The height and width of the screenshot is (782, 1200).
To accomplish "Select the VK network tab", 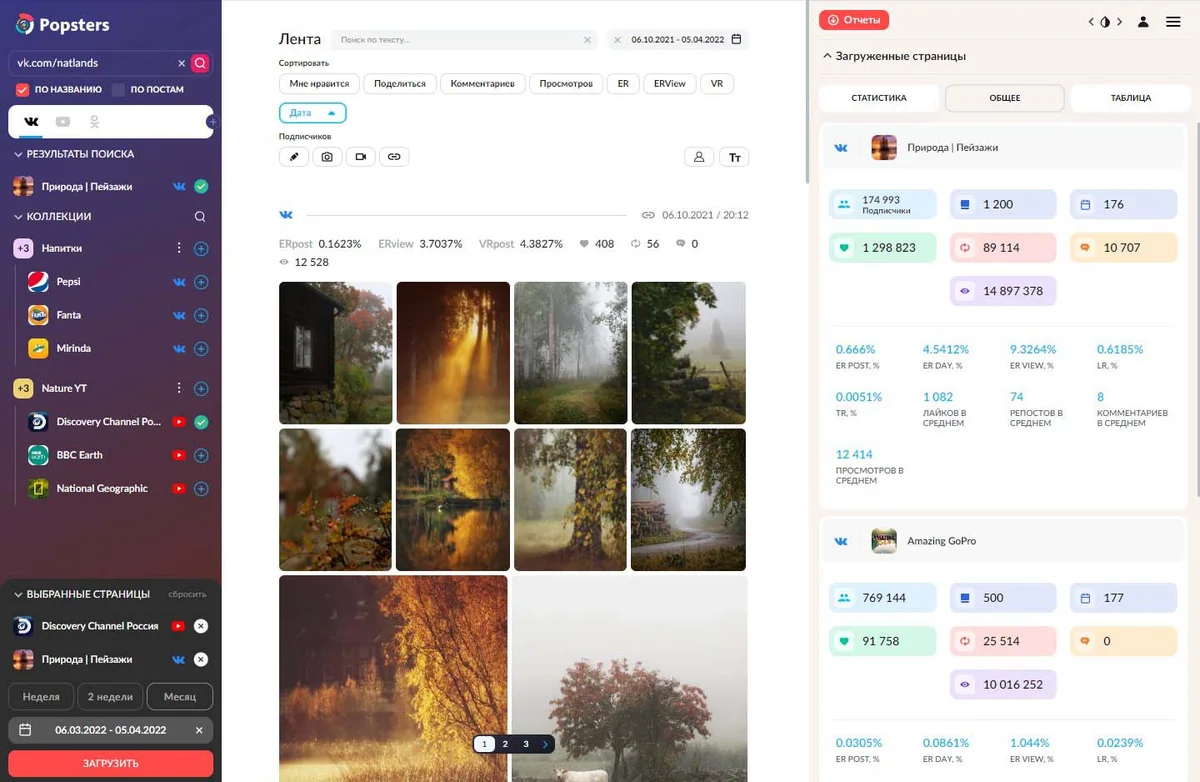I will [31, 122].
